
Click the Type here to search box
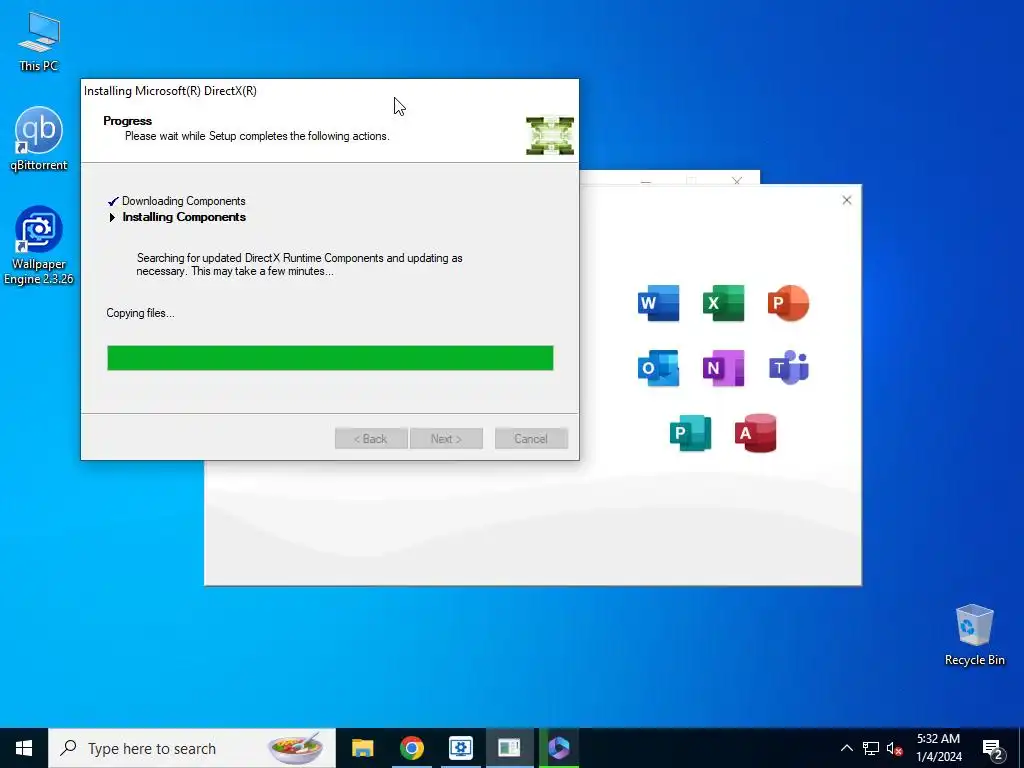coord(192,748)
